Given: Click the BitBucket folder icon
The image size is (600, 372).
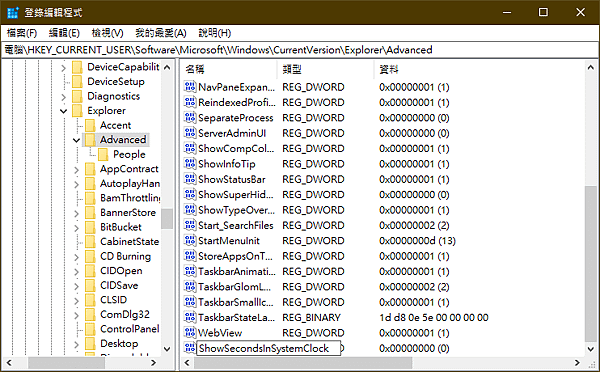Looking at the screenshot, I should [x=90, y=227].
